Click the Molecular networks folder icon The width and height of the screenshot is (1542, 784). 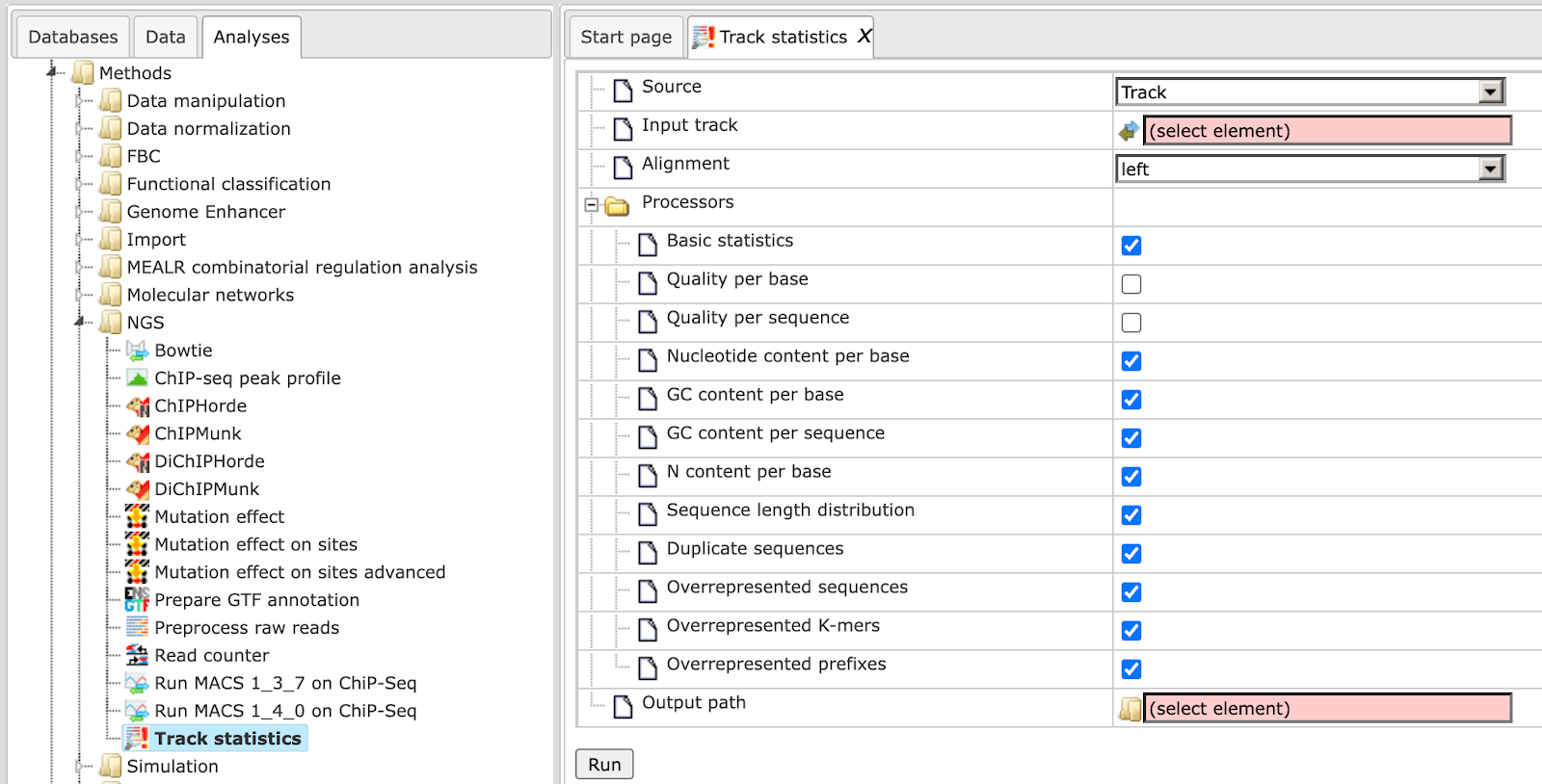(x=111, y=295)
